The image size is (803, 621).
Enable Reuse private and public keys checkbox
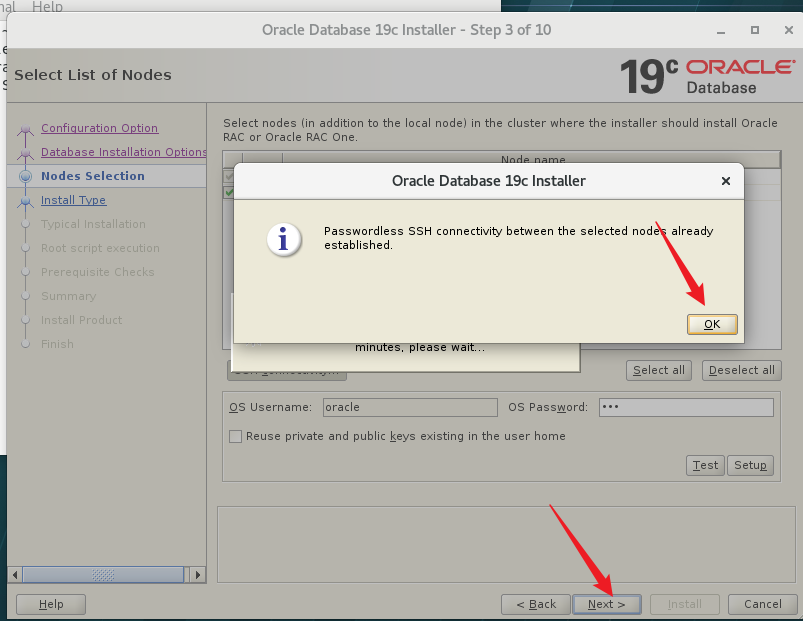[236, 436]
